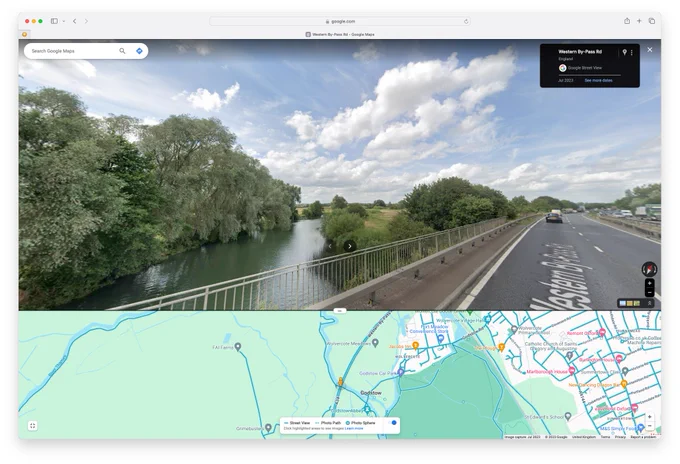Screen dimensions: 680x464
Task: Select the third green image thumbnail
Action: [636, 304]
